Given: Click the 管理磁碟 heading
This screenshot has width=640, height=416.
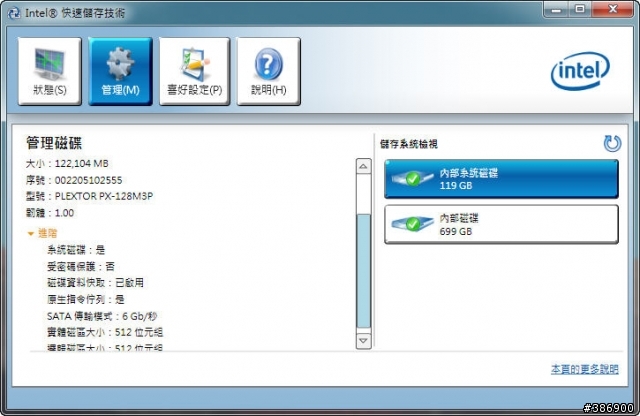Looking at the screenshot, I should pos(54,143).
